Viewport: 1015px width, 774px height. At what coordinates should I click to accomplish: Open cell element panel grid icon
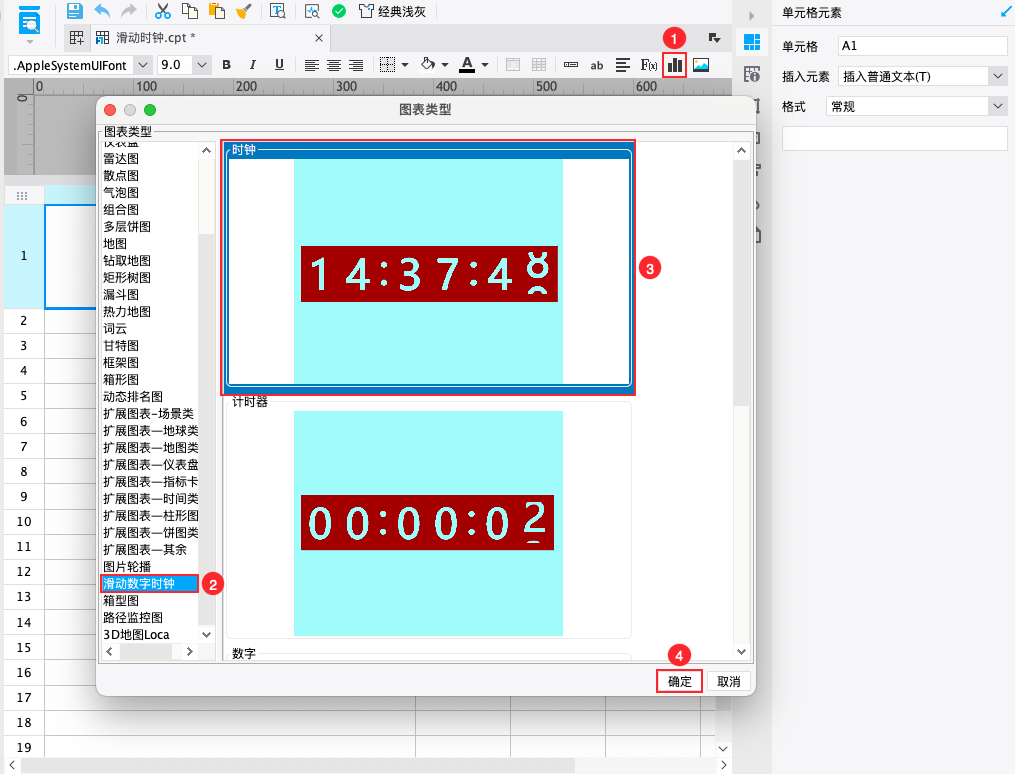[x=752, y=42]
